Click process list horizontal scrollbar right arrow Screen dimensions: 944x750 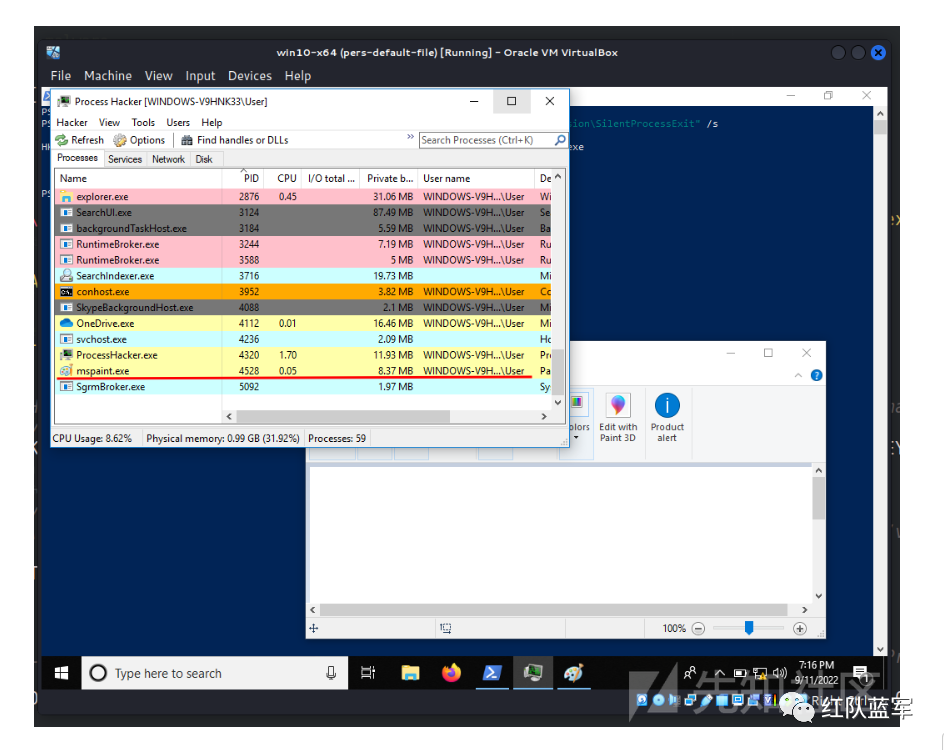pos(544,416)
